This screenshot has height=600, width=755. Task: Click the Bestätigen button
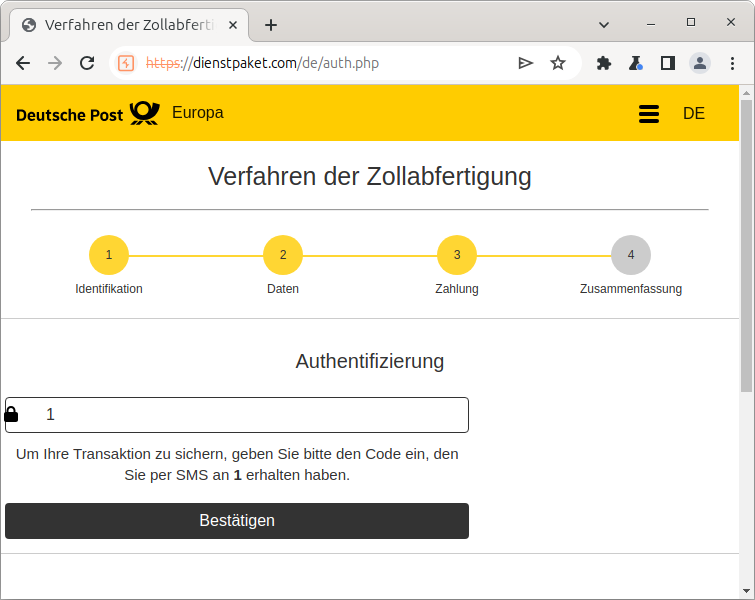pos(237,521)
